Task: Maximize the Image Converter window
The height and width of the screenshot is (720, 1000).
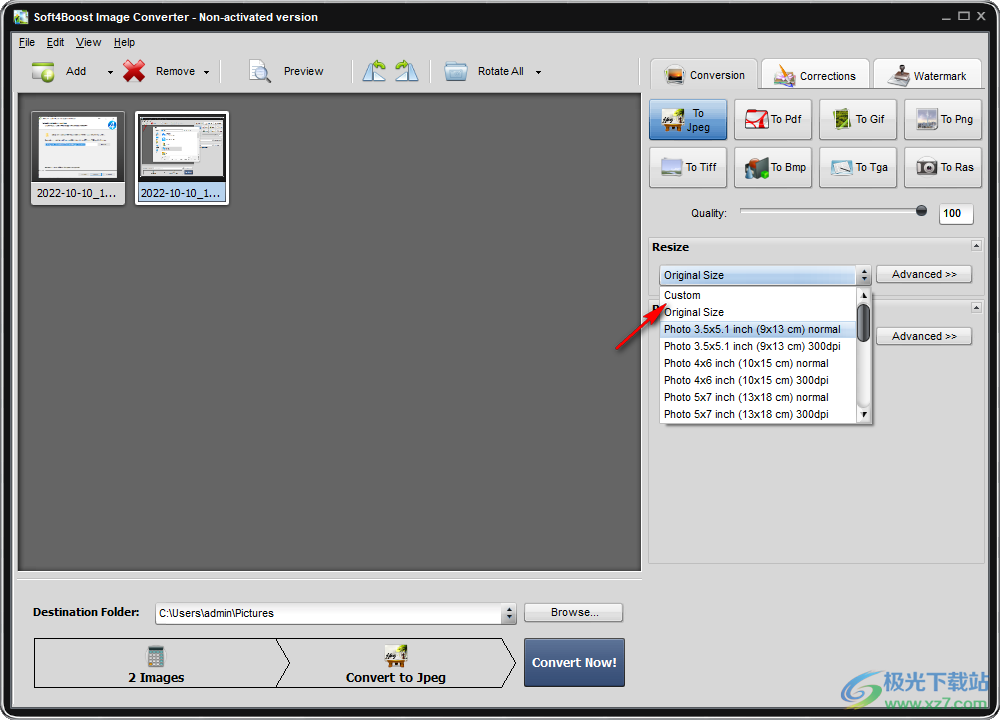Action: [x=964, y=16]
